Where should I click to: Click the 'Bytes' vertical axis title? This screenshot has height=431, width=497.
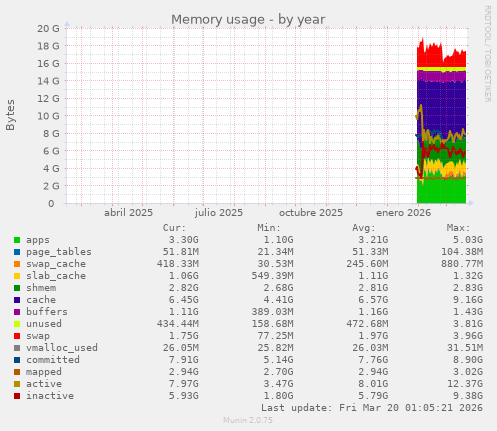tap(10, 115)
